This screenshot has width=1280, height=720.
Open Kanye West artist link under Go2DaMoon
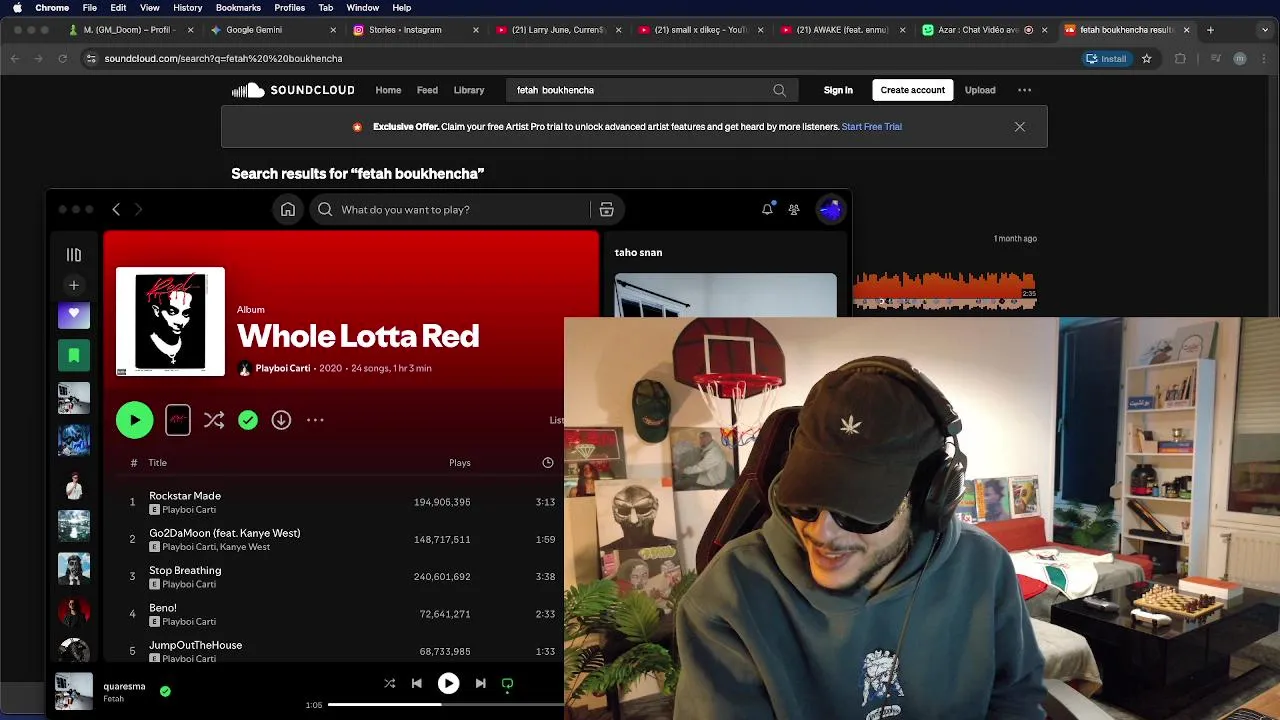(245, 547)
